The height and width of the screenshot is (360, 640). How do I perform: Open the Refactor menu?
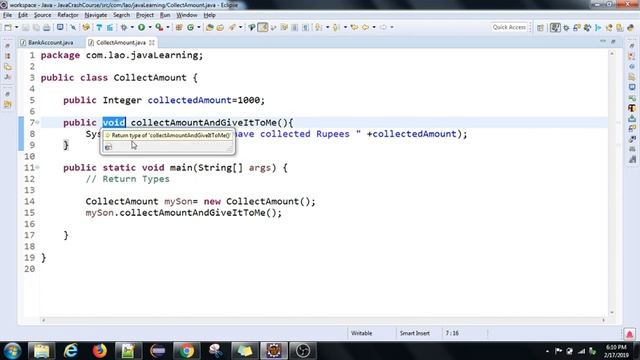click(x=68, y=15)
